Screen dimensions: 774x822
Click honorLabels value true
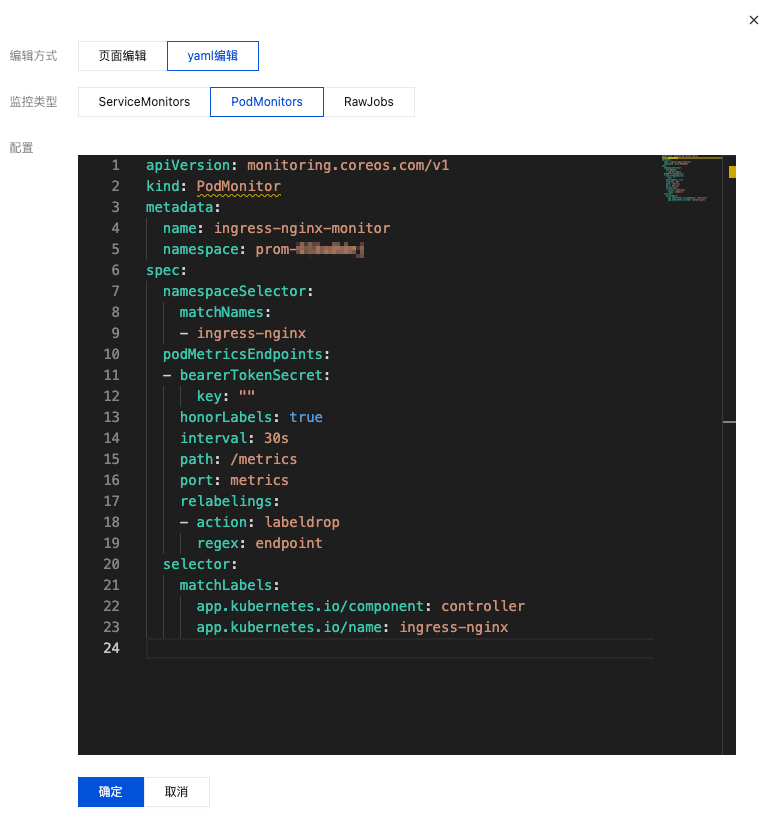point(306,417)
